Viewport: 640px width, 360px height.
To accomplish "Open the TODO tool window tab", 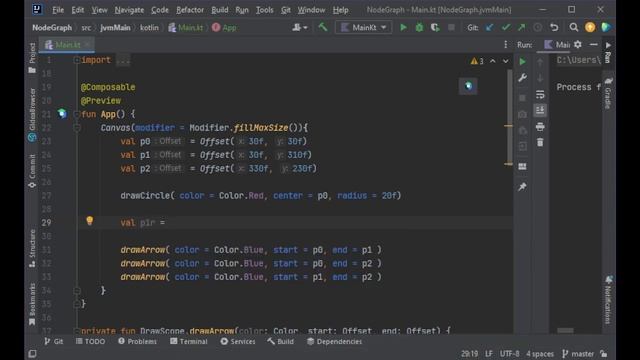I will tap(90, 341).
